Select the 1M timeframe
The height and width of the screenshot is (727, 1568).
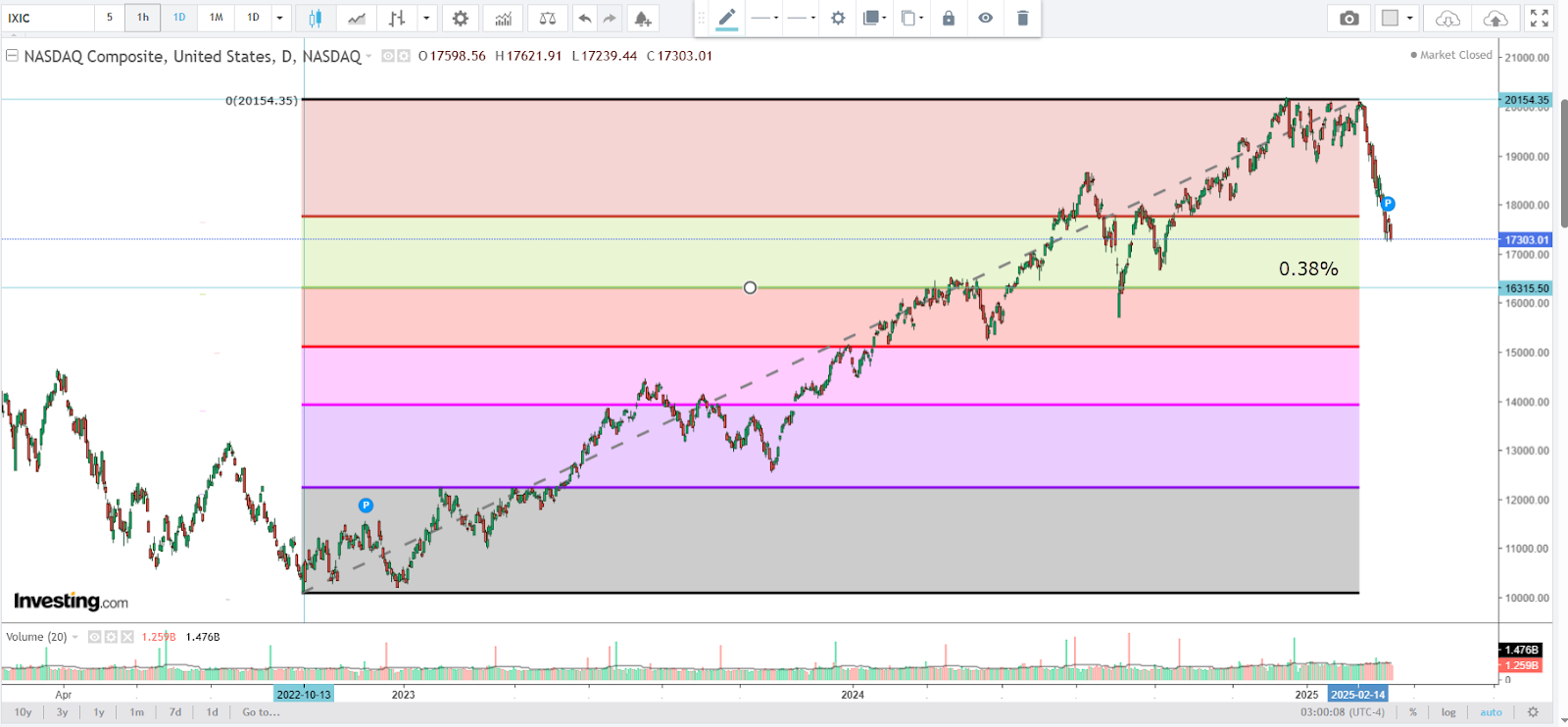point(217,18)
